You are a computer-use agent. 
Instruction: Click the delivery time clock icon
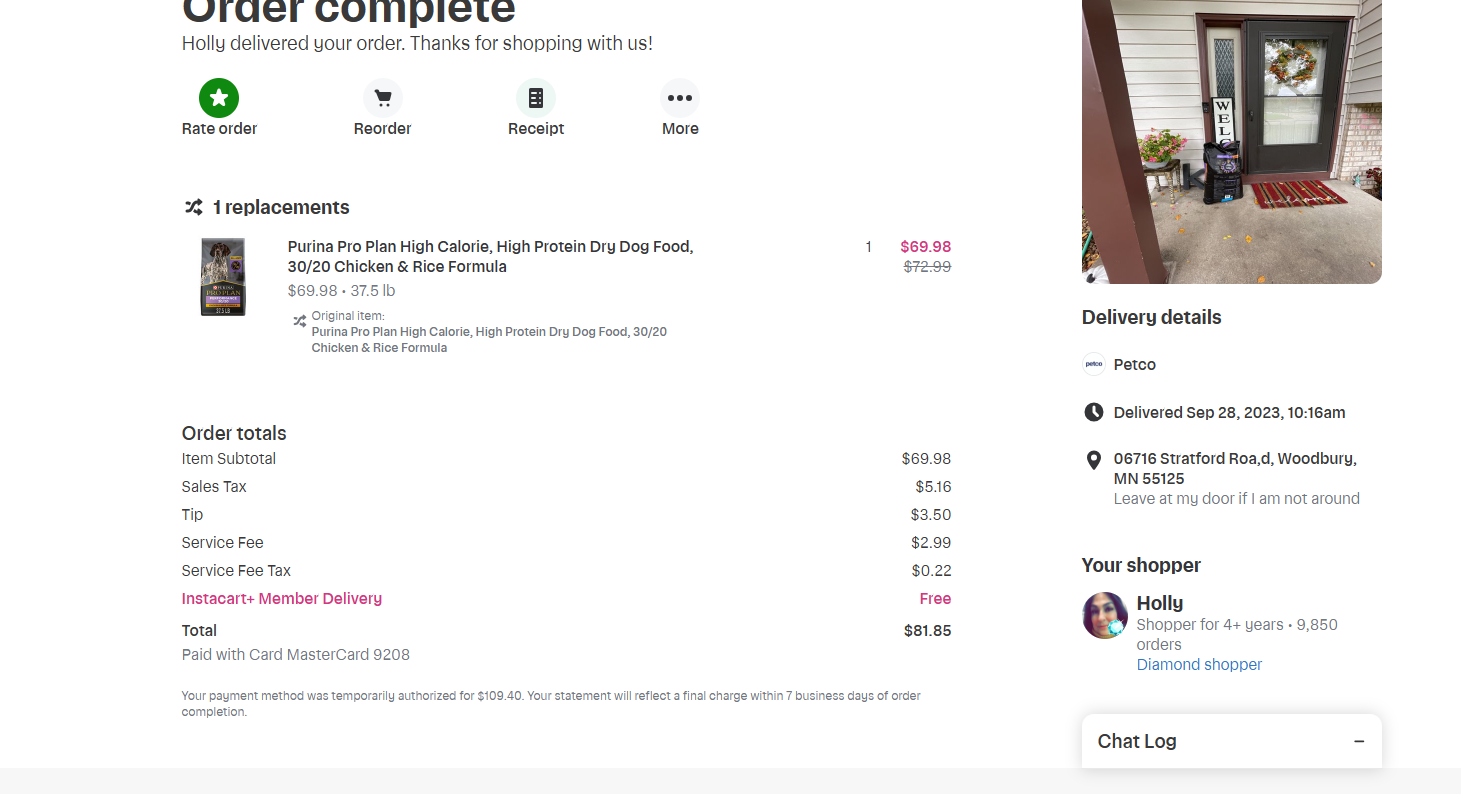(1094, 412)
